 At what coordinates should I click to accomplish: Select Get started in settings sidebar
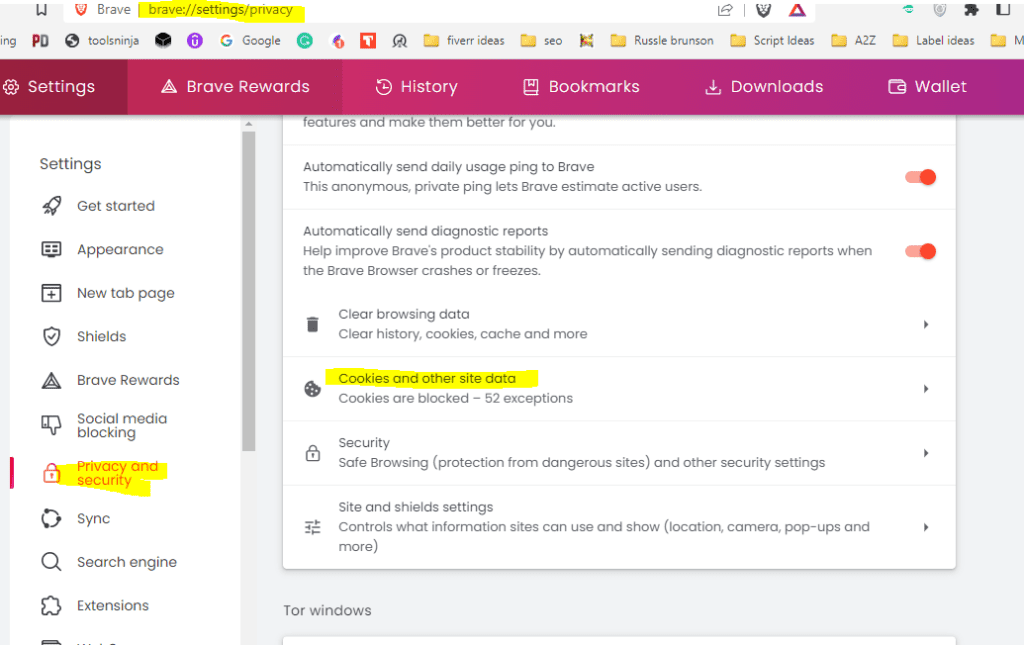98,206
